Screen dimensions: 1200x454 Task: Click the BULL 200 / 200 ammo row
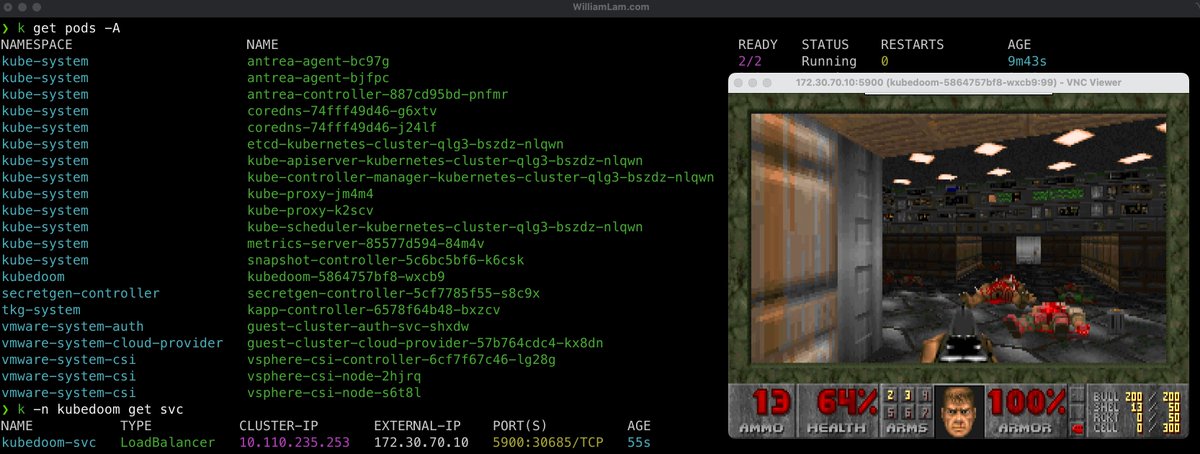coord(1136,397)
